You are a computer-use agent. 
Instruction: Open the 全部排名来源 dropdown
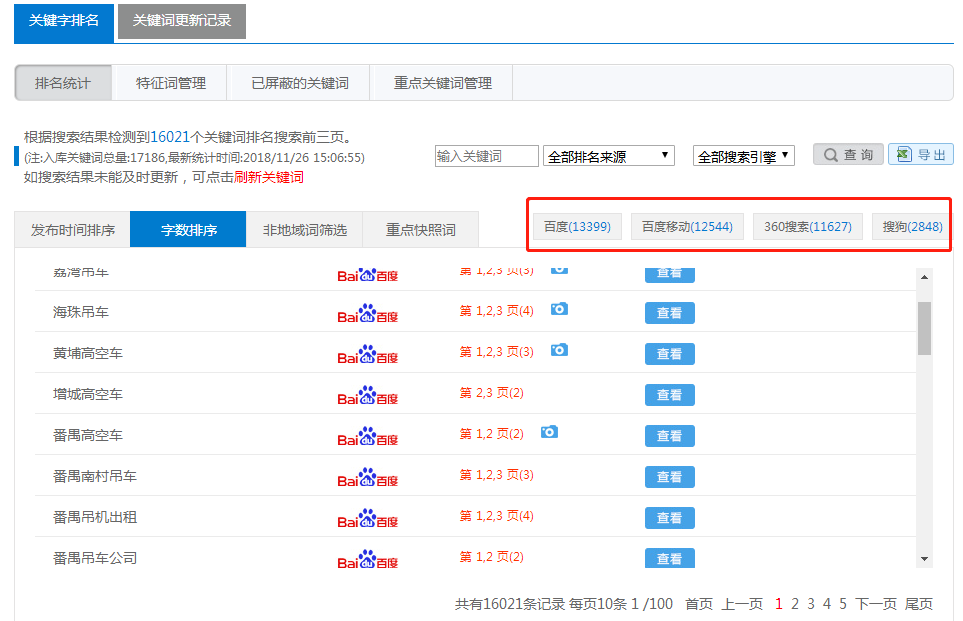[609, 156]
